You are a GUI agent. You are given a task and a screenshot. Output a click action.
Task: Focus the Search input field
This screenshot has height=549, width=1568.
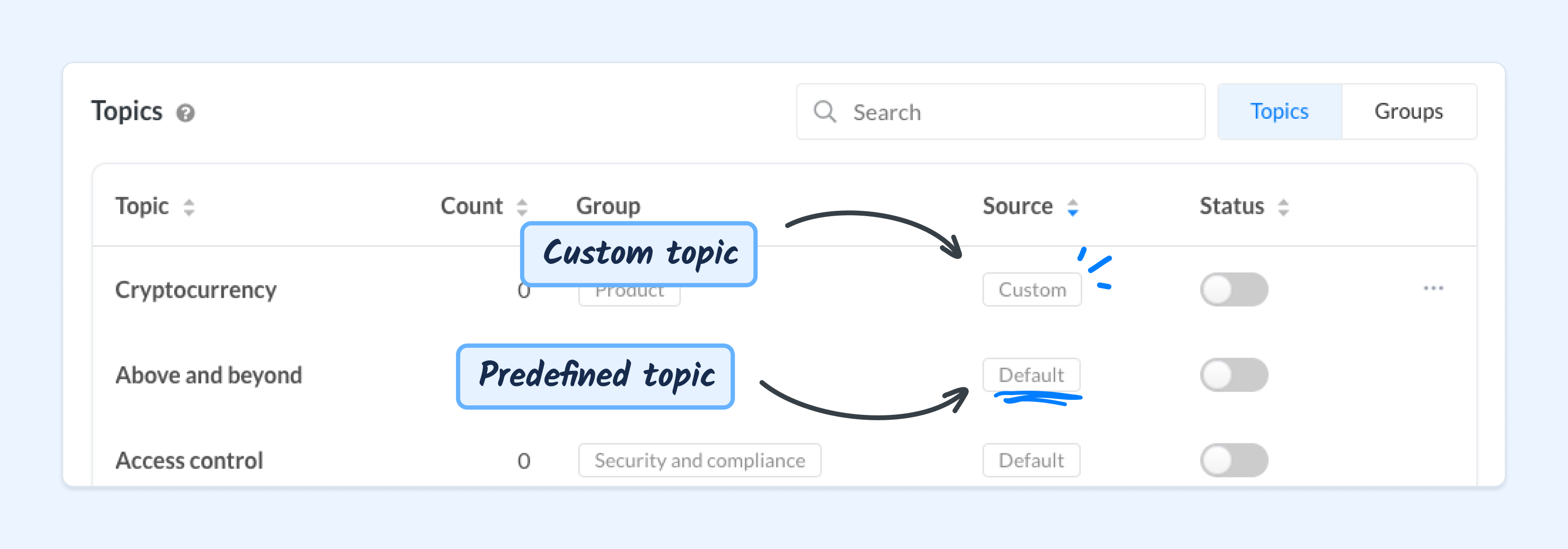point(1001,111)
